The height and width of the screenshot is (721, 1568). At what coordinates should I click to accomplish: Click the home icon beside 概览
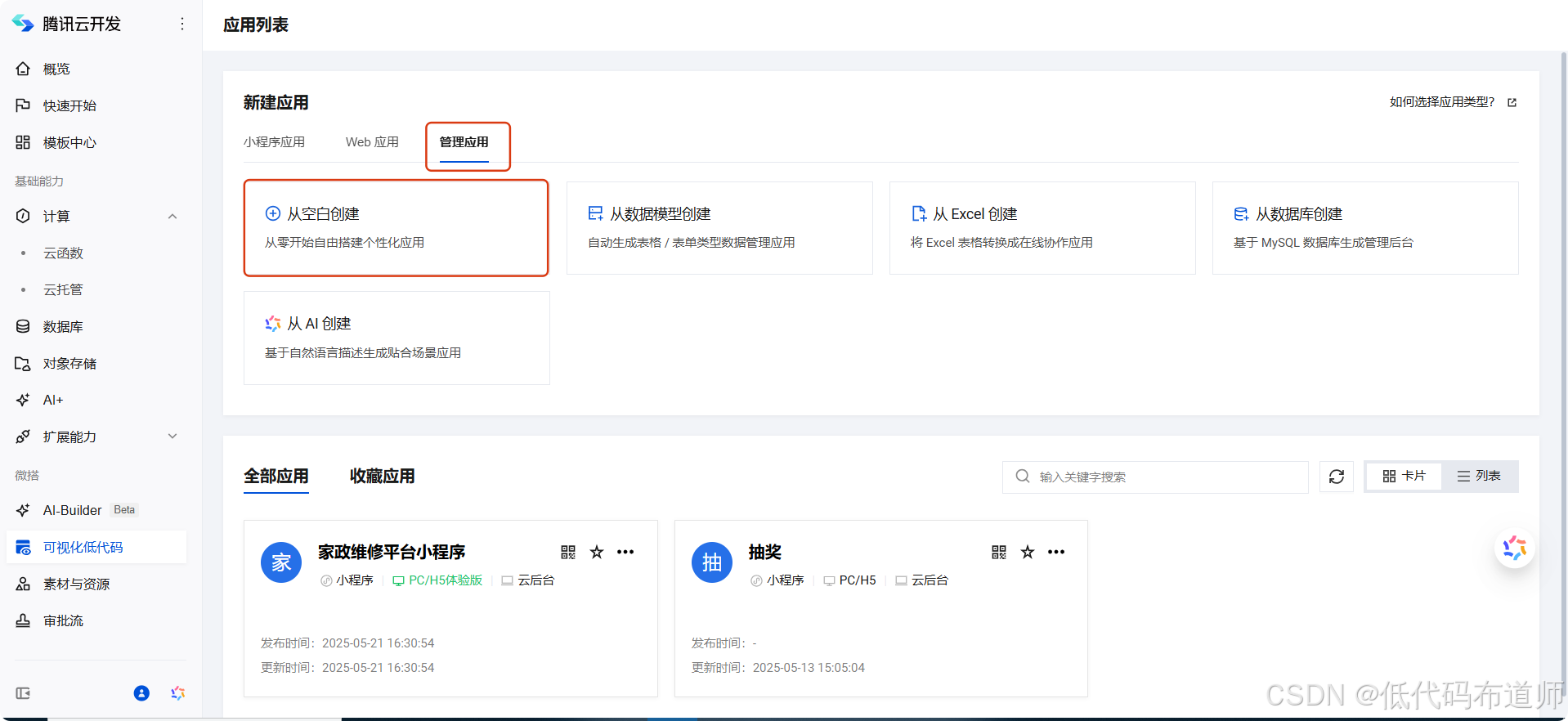[x=23, y=69]
